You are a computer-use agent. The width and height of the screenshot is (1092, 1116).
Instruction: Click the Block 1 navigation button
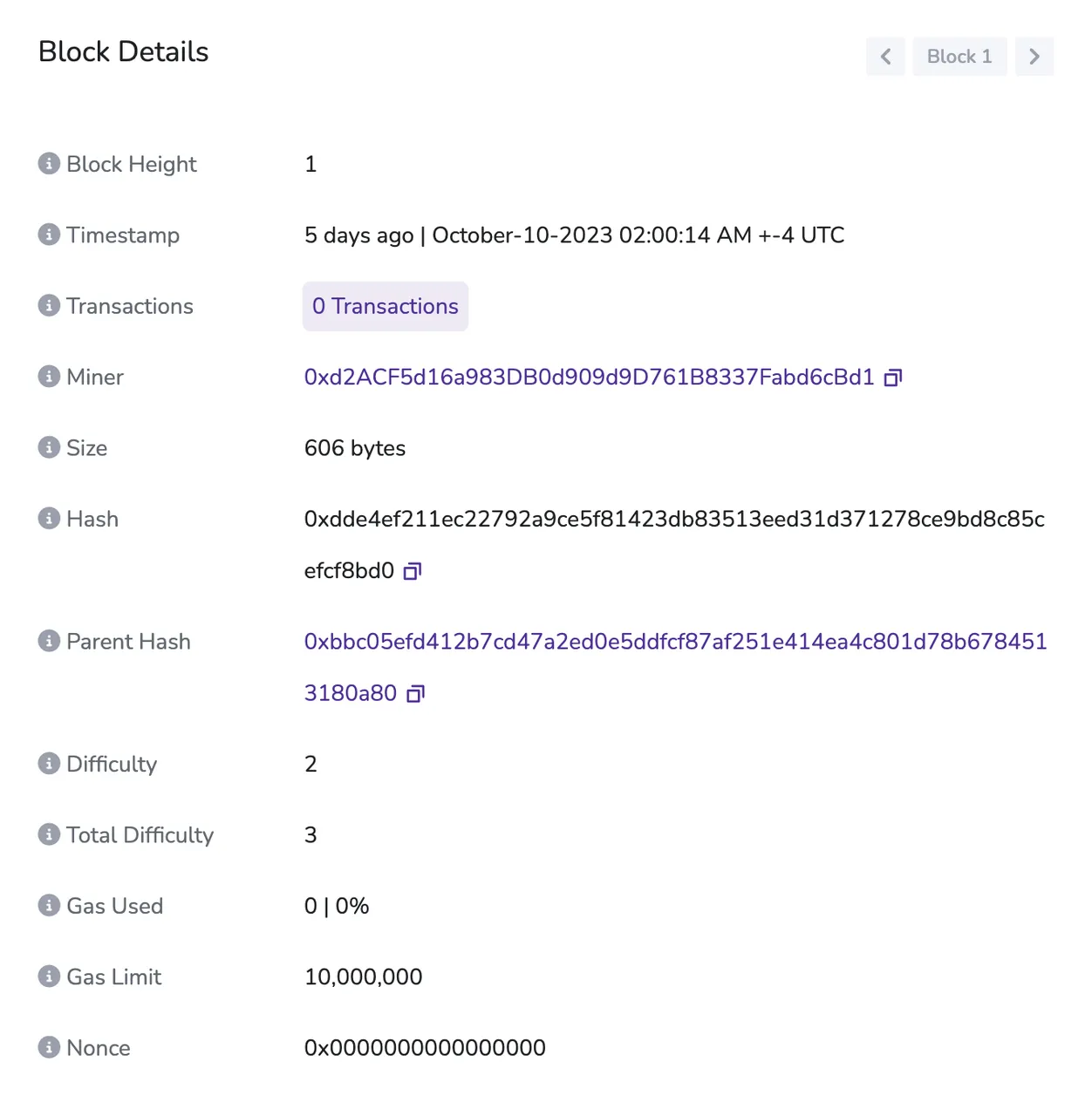tap(959, 57)
